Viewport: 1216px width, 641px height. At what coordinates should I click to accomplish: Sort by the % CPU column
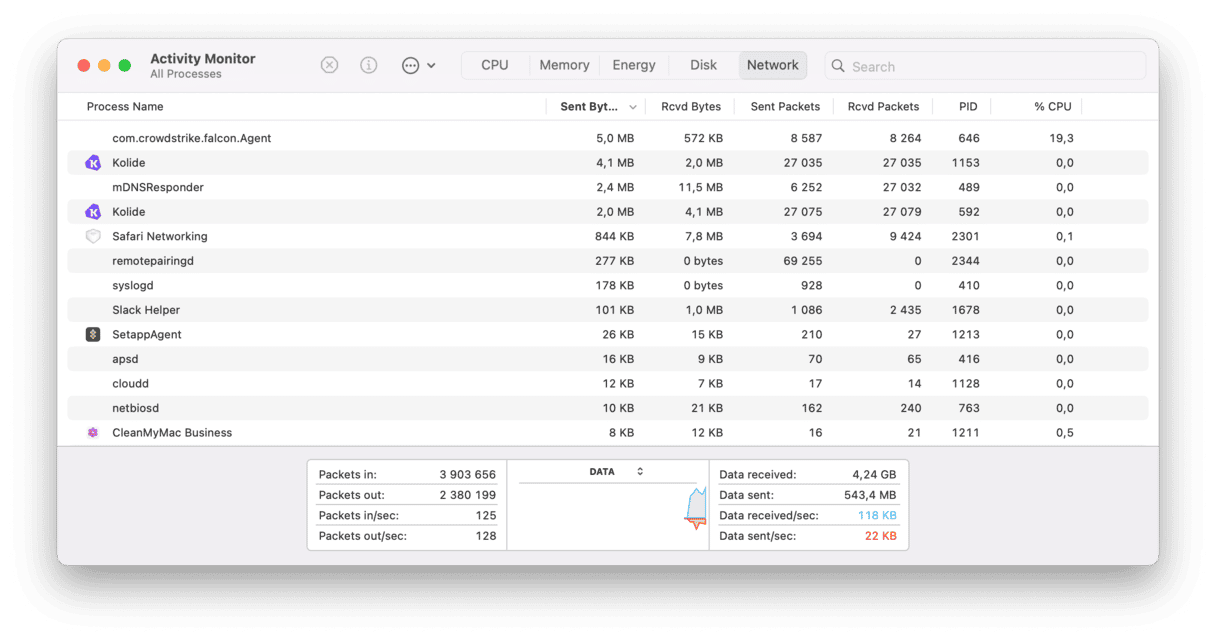(1052, 106)
